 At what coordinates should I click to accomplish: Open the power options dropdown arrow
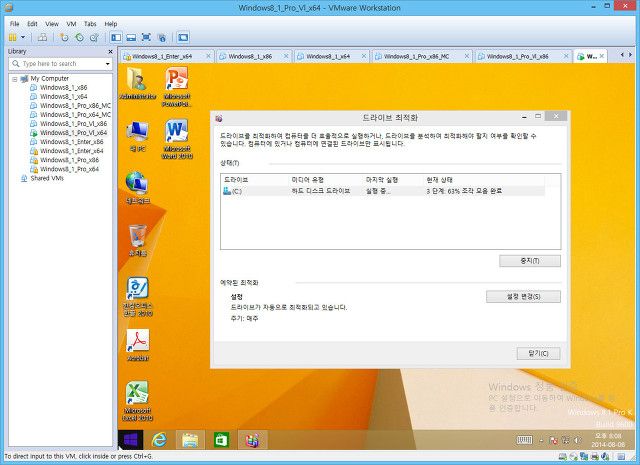coord(23,38)
